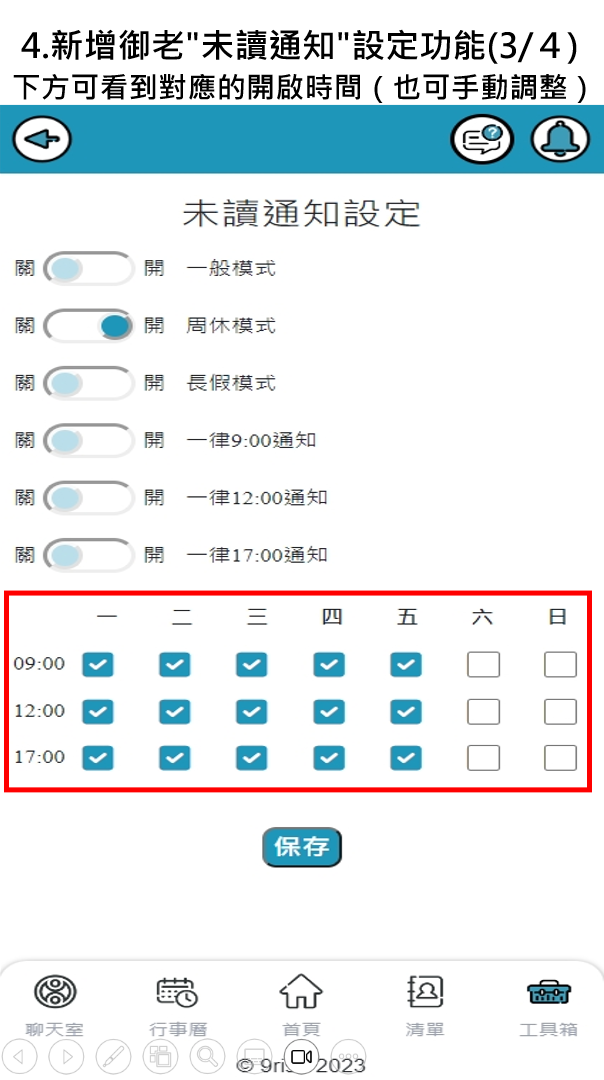Click the camera icon in the presentation toolbar
The width and height of the screenshot is (604, 1080).
pyautogui.click(x=301, y=1056)
